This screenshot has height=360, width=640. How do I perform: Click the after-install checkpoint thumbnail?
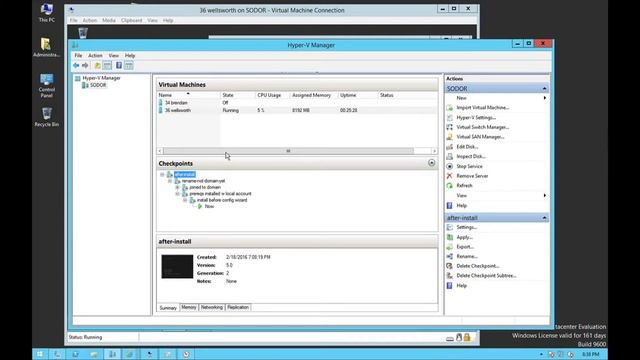177,267
